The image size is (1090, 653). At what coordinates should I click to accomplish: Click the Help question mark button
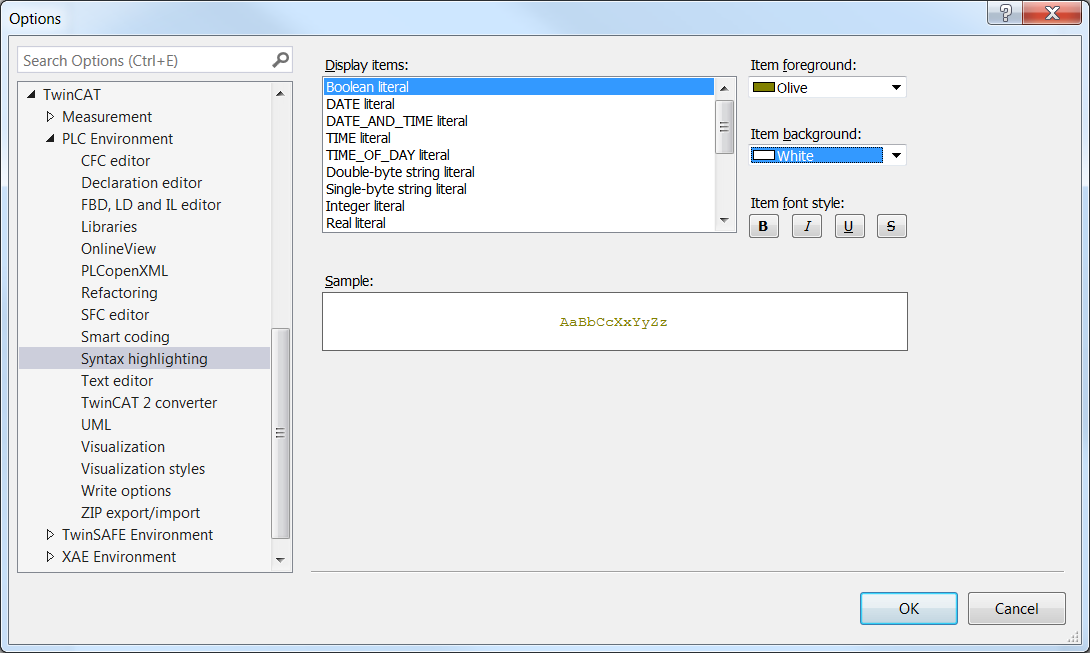1005,13
